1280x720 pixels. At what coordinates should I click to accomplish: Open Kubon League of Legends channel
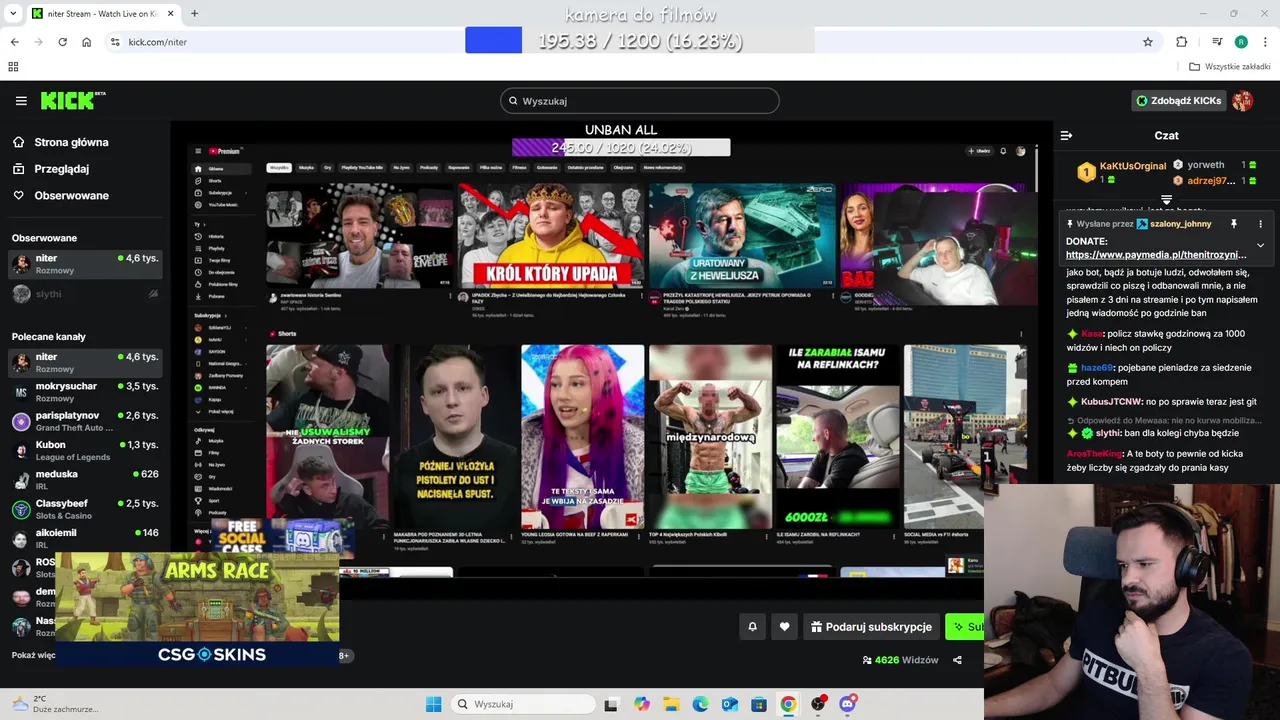click(85, 450)
